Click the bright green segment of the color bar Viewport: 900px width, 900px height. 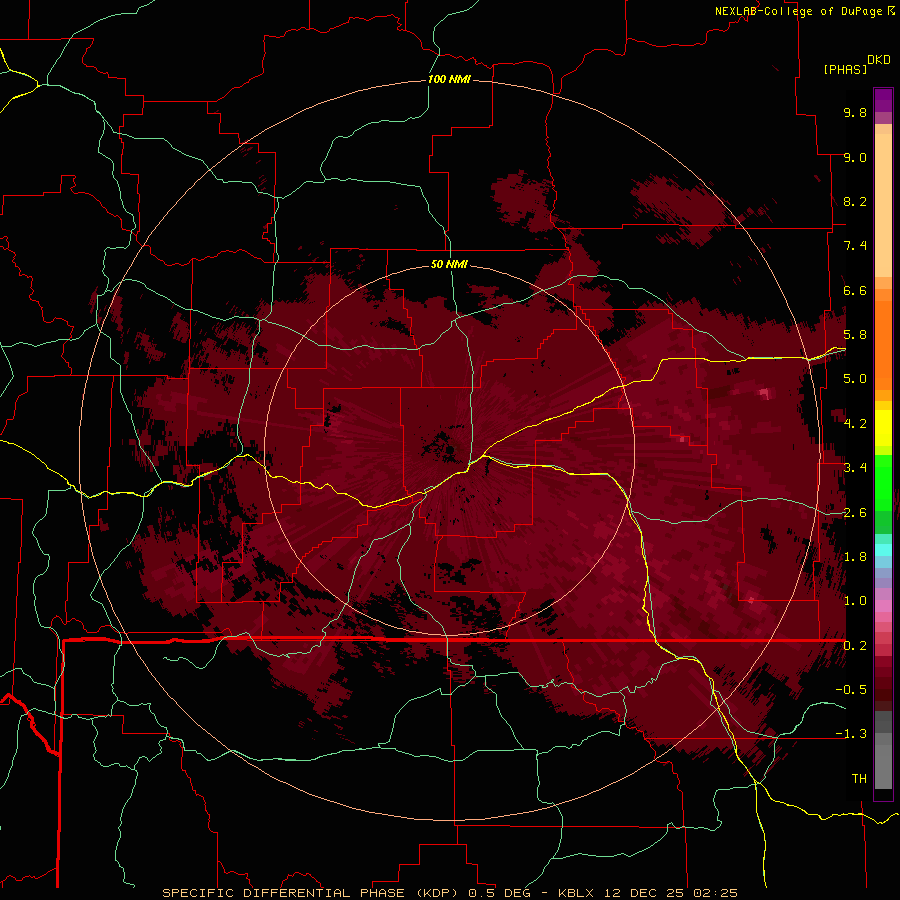[x=883, y=482]
